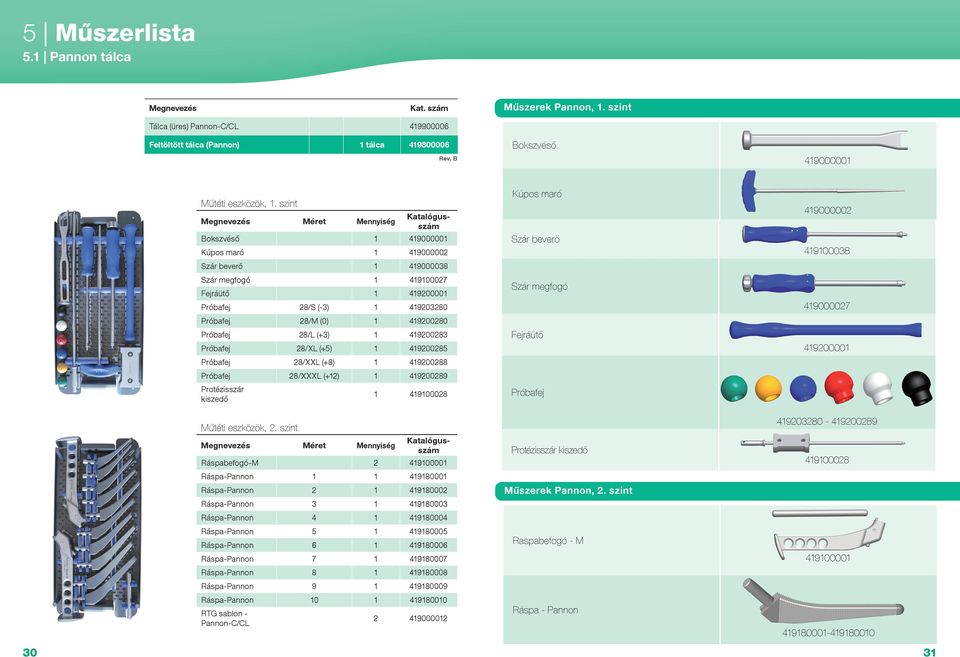
Task: Select the blue Próbafej trial head
Action: (x=803, y=388)
